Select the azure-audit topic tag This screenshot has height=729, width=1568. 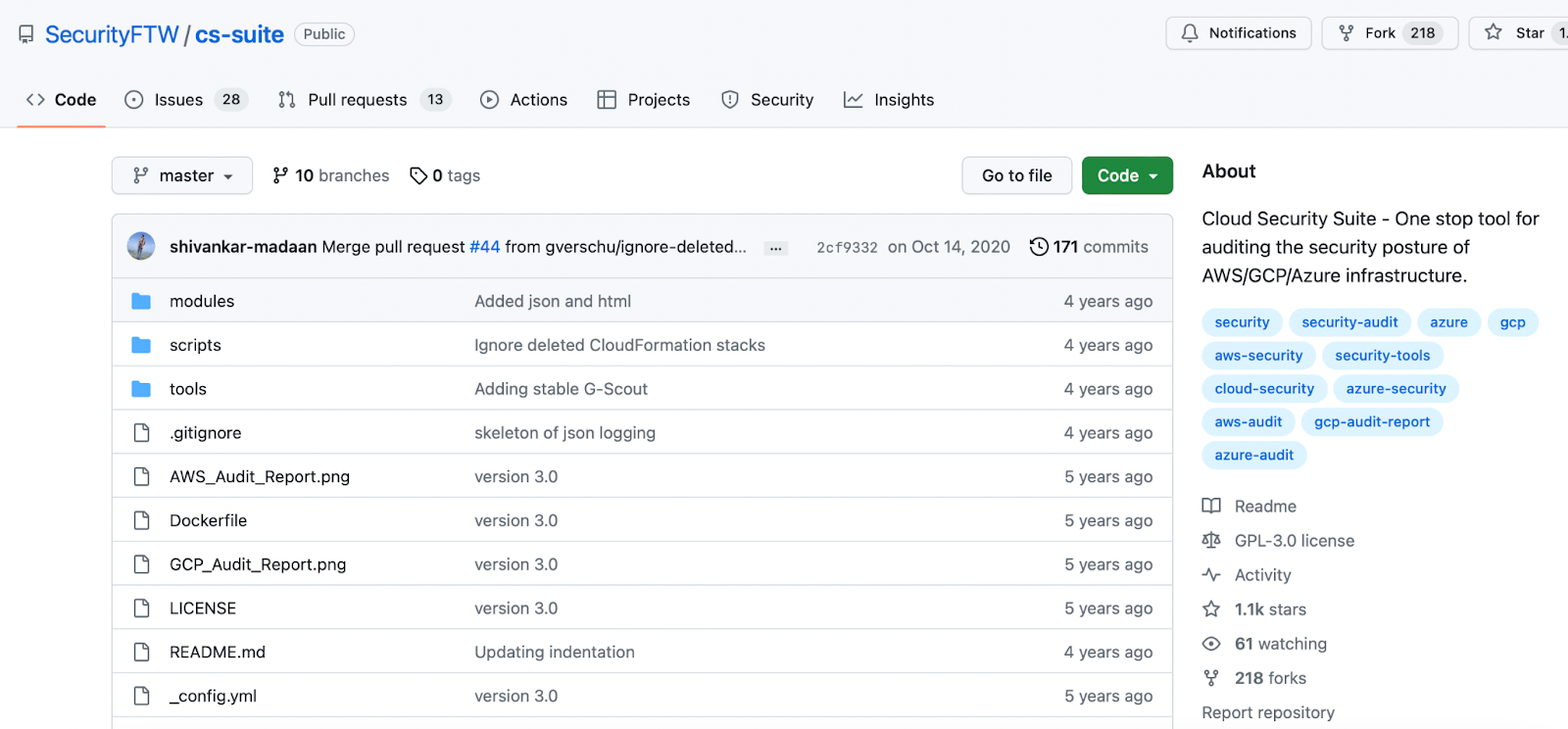tap(1254, 456)
